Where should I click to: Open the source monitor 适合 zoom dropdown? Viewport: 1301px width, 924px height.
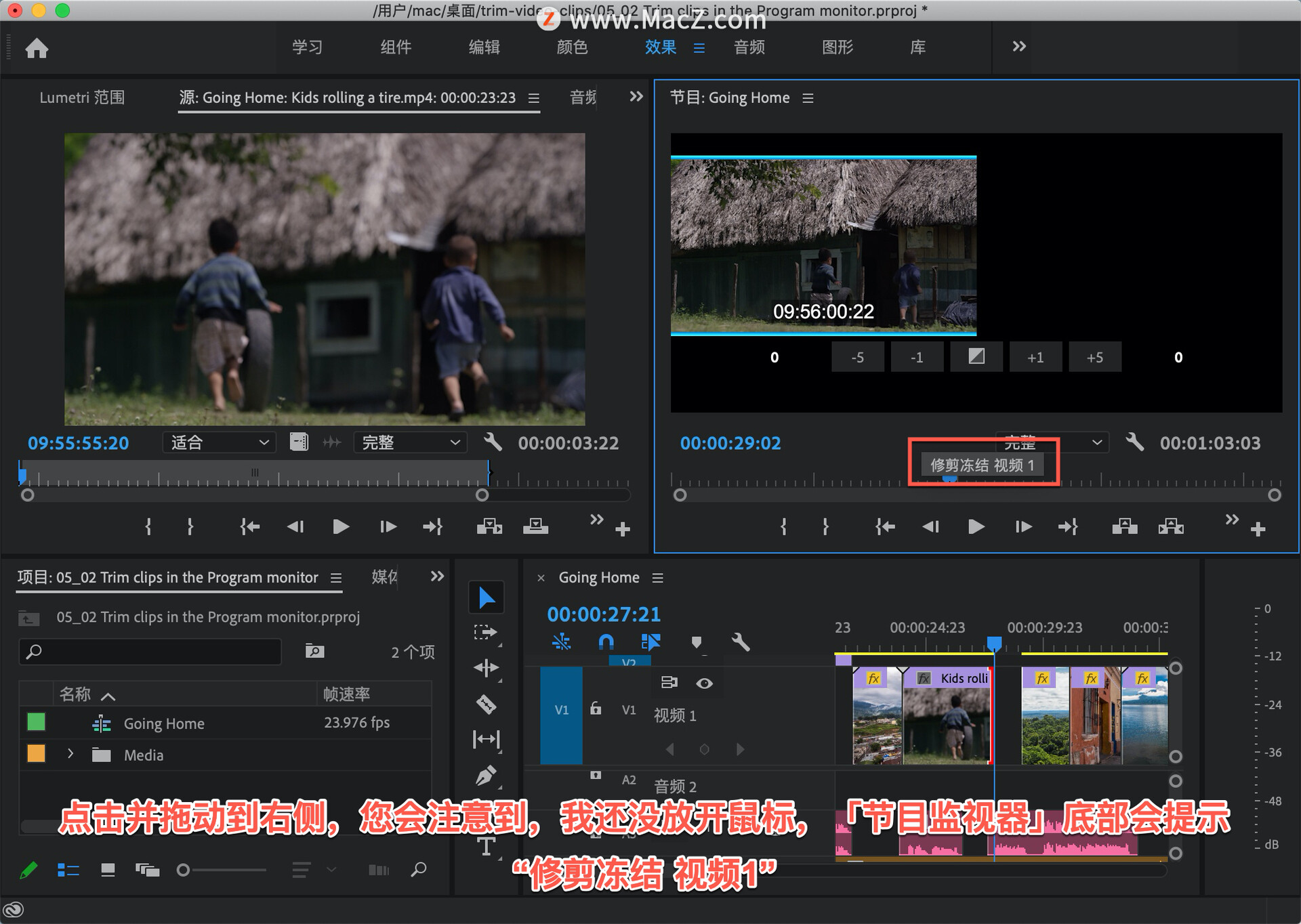(219, 442)
